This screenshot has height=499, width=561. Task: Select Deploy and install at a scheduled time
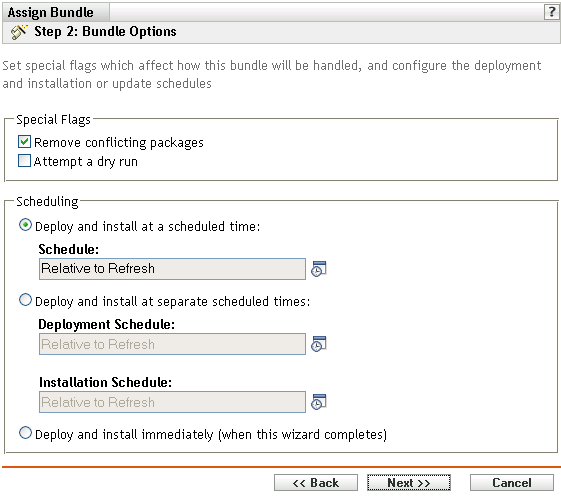[25, 225]
